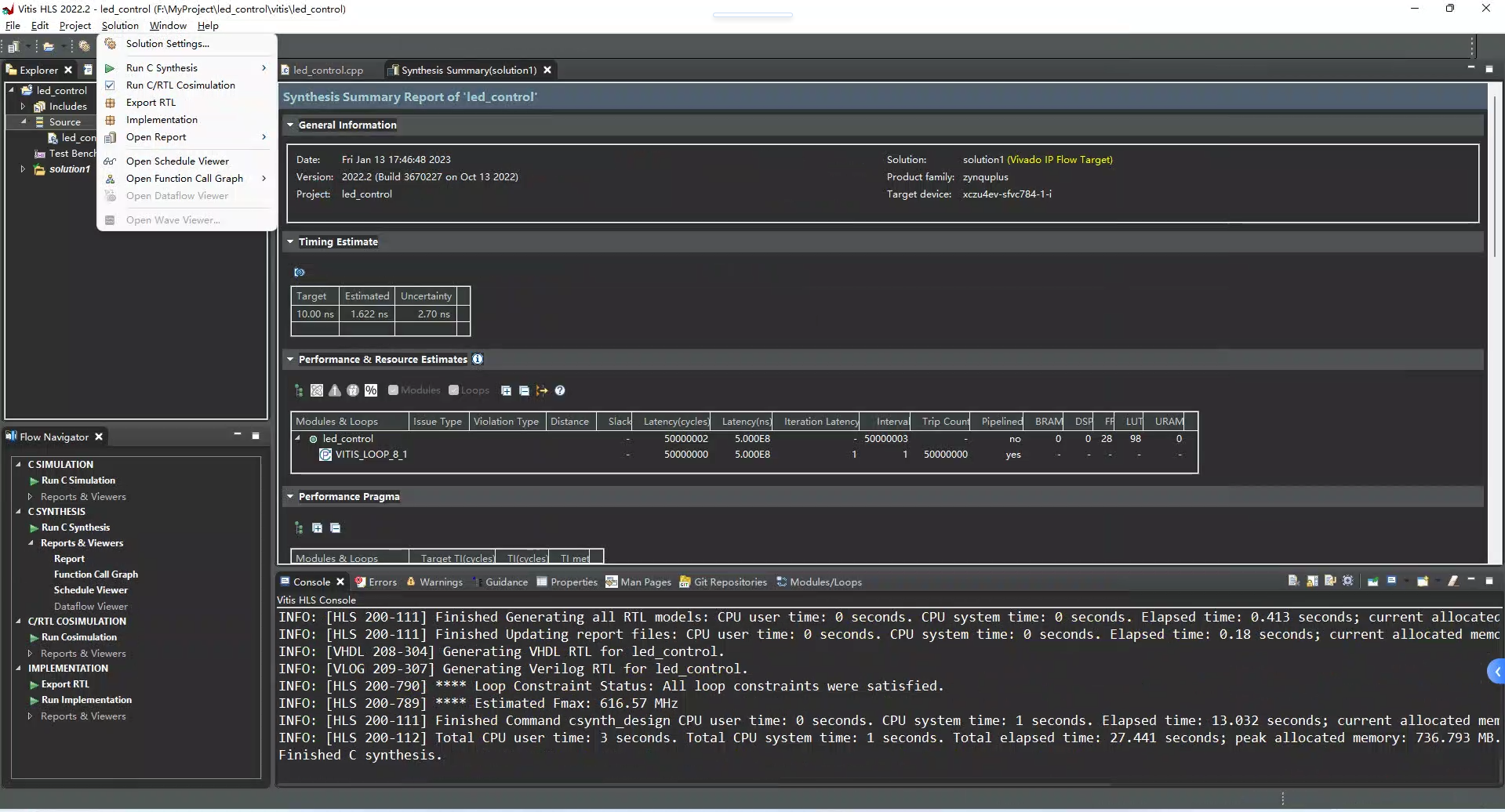Click the New Project toolbar icon
This screenshot has height=812, width=1505.
pos(13,47)
